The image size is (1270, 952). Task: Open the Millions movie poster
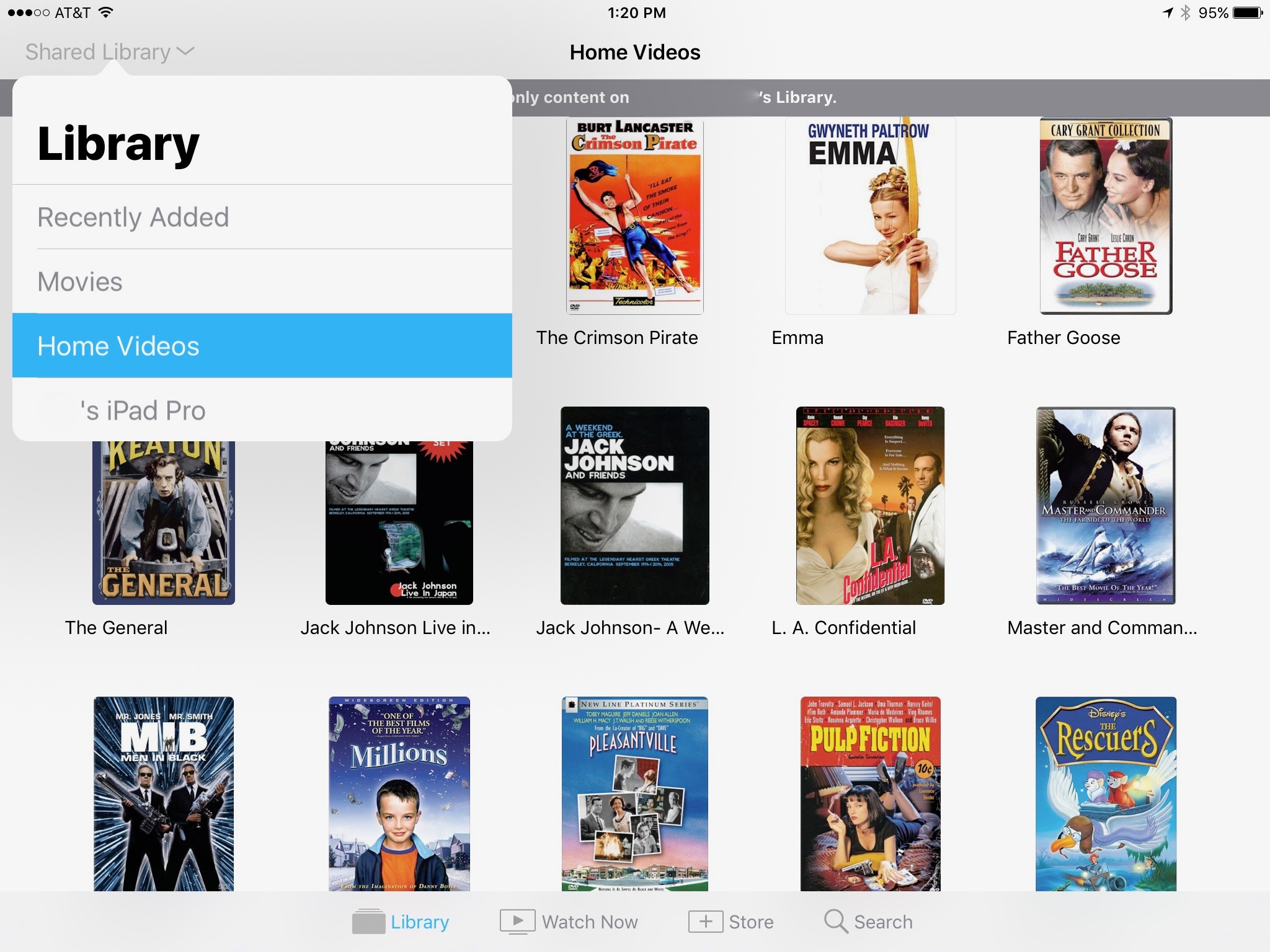pos(399,794)
